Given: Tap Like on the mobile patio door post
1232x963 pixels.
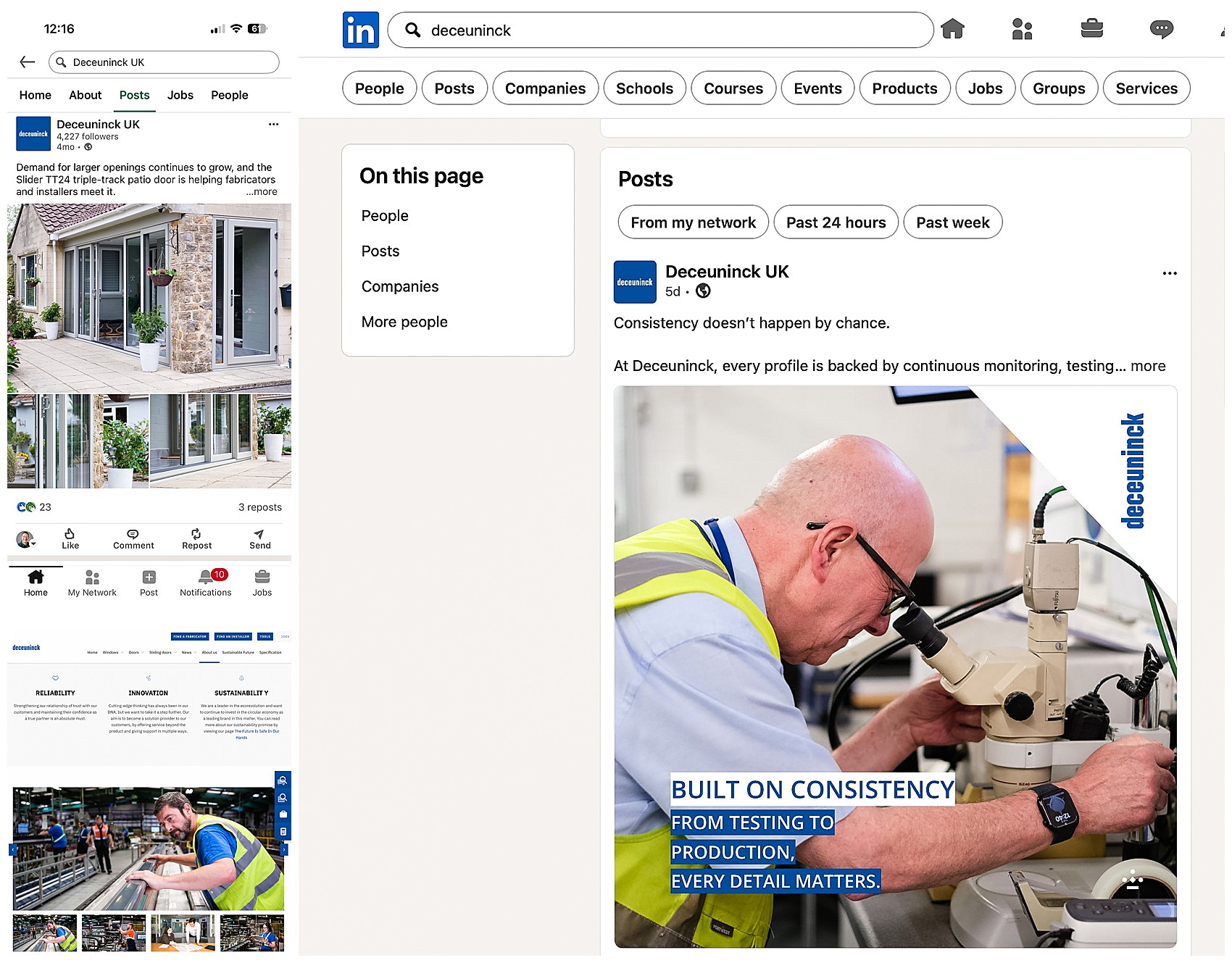Looking at the screenshot, I should [70, 538].
